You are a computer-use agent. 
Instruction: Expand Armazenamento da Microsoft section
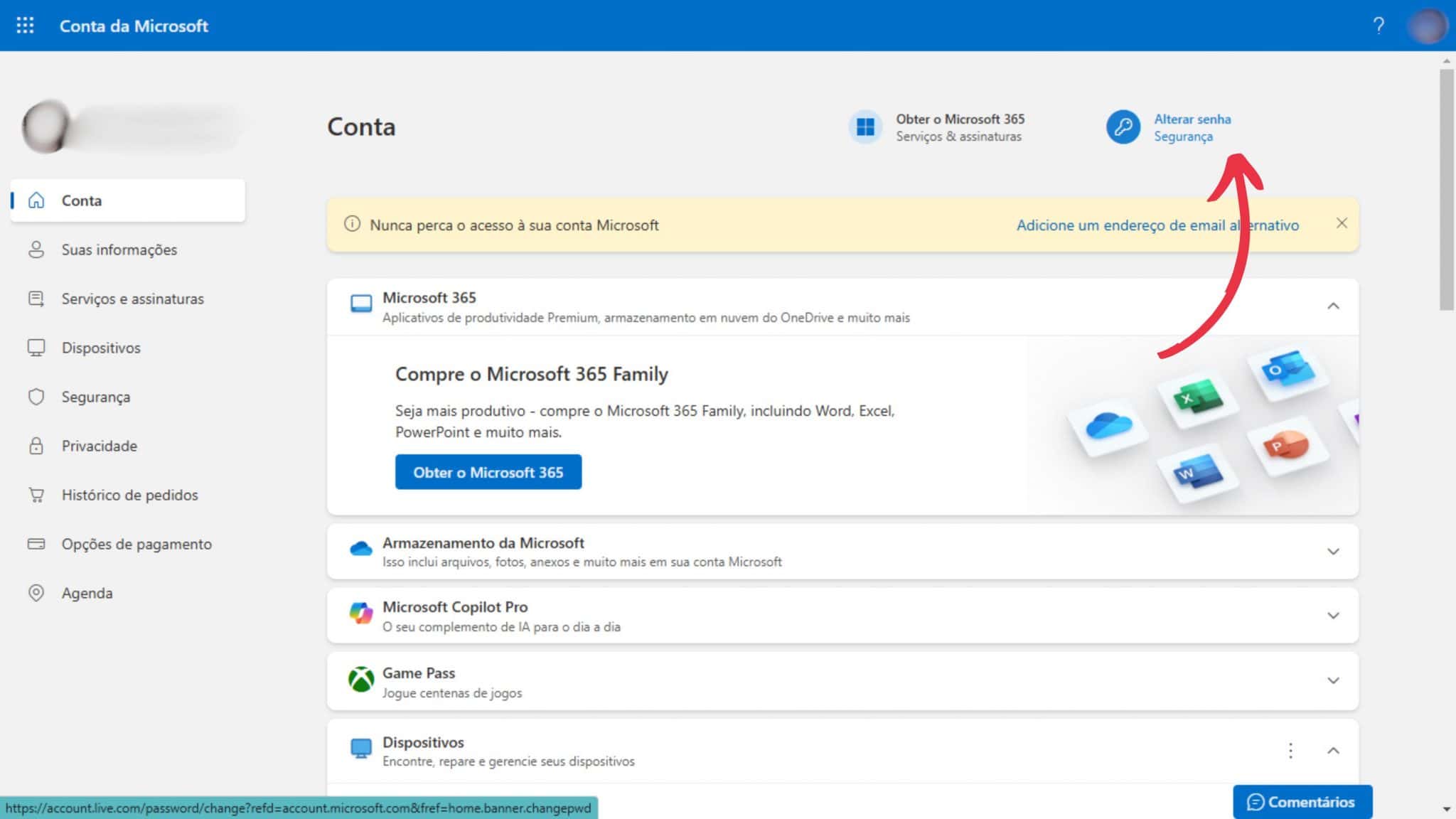[1333, 552]
